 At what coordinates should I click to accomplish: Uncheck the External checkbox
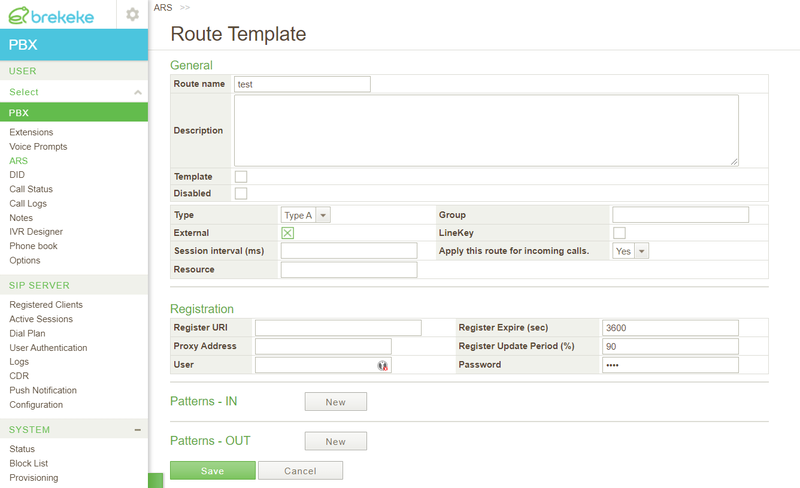pyautogui.click(x=288, y=233)
